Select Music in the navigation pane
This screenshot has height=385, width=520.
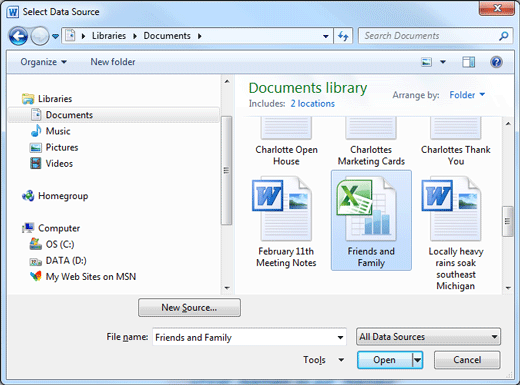51,131
